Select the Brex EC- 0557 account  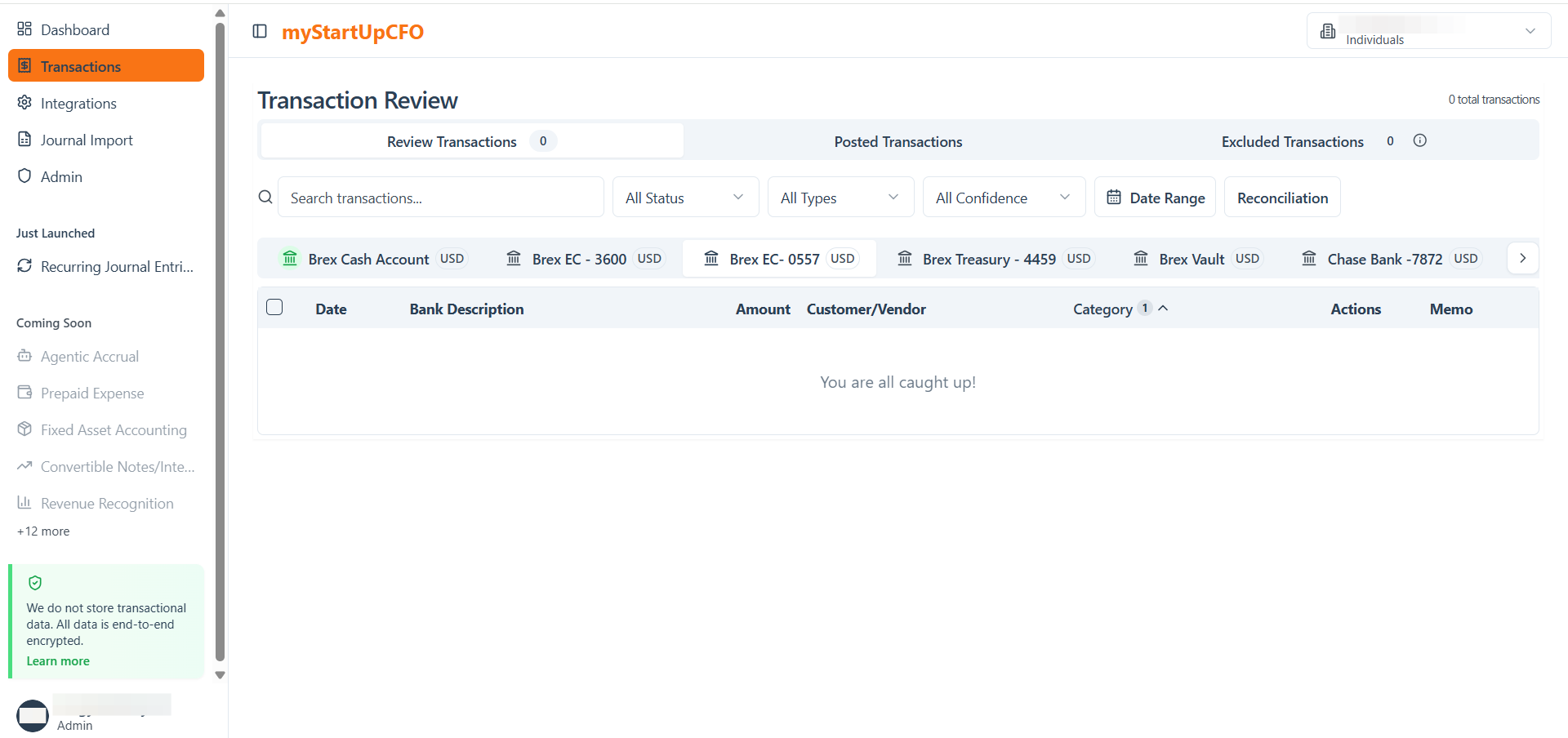point(780,259)
